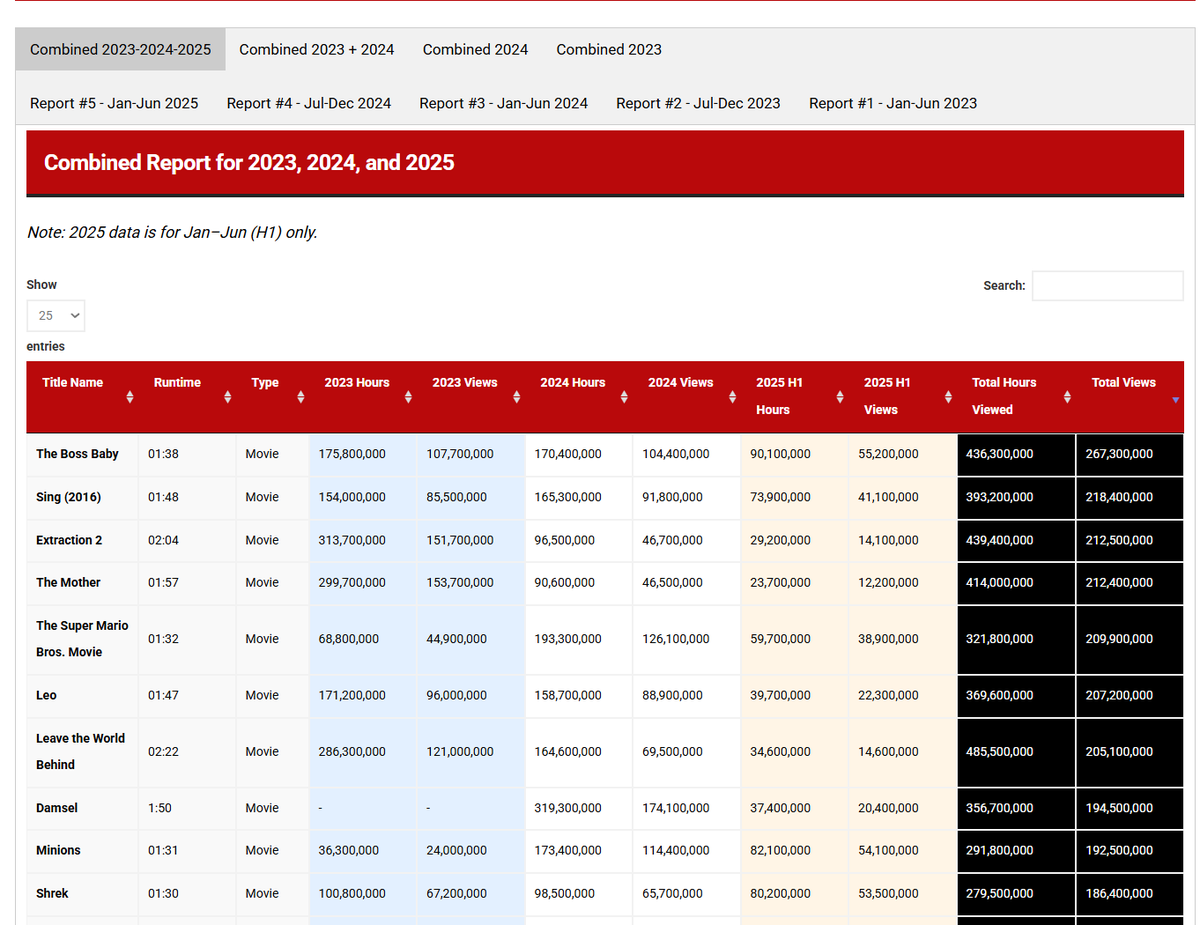Screen dimensions: 1200x925
Task: Select the Report #3 - Jan-Jun 2024 tab
Action: (x=503, y=103)
